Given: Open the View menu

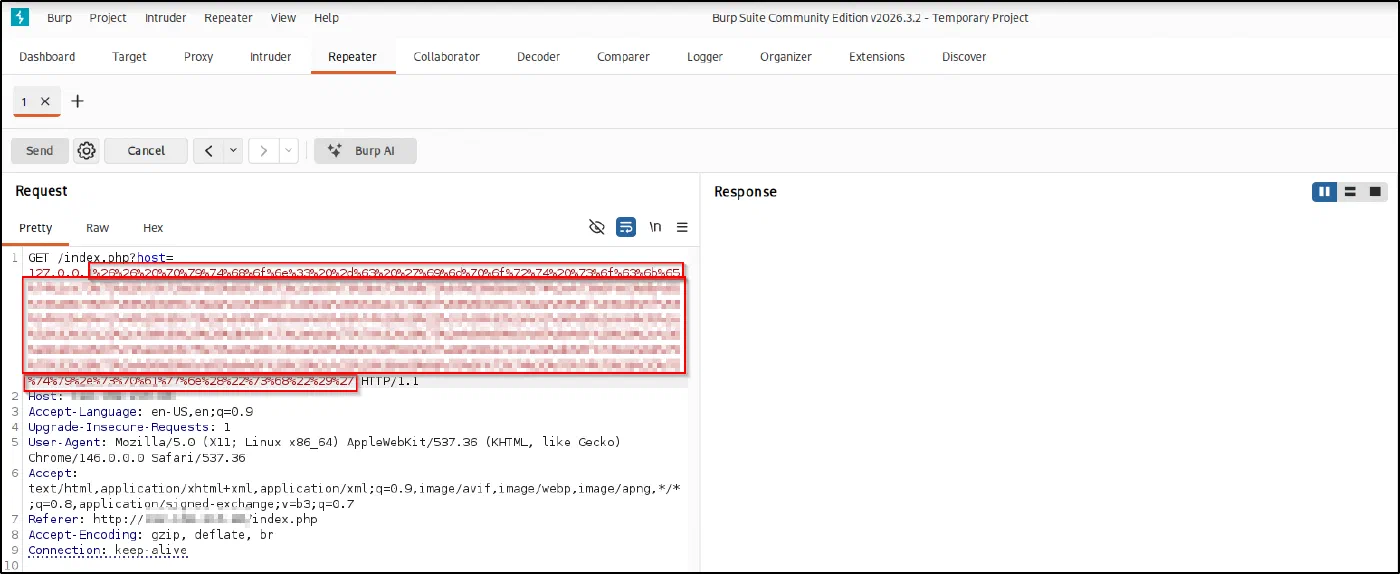Looking at the screenshot, I should (283, 18).
